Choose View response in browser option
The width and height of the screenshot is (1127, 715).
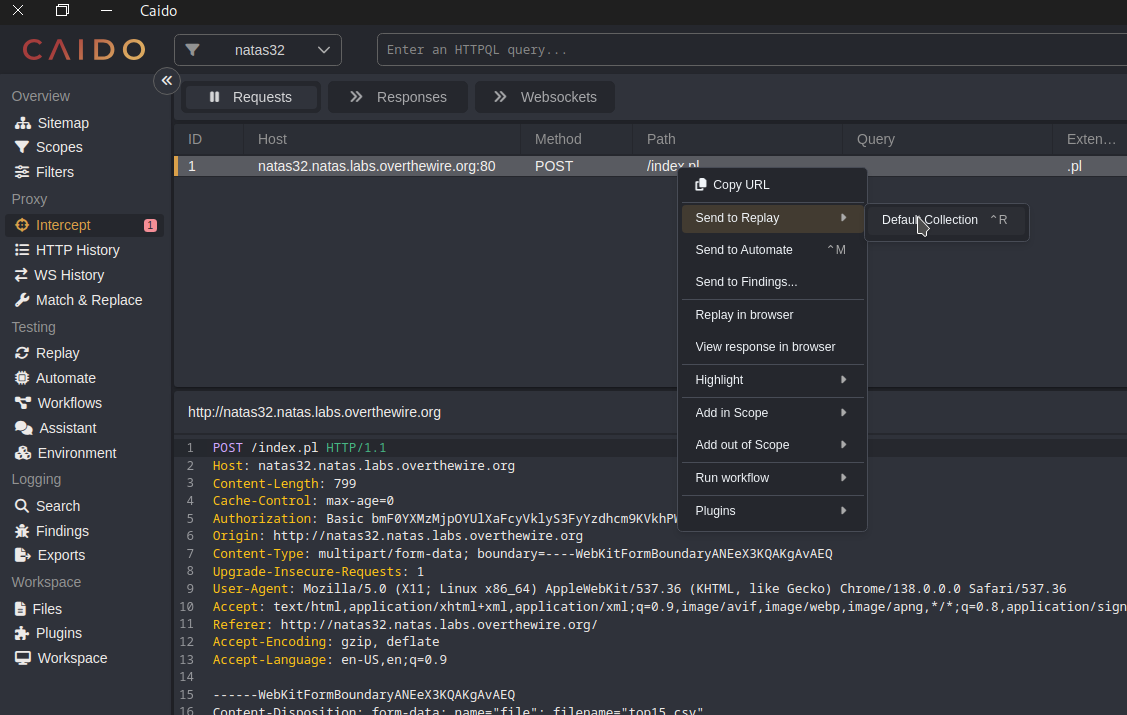point(765,347)
